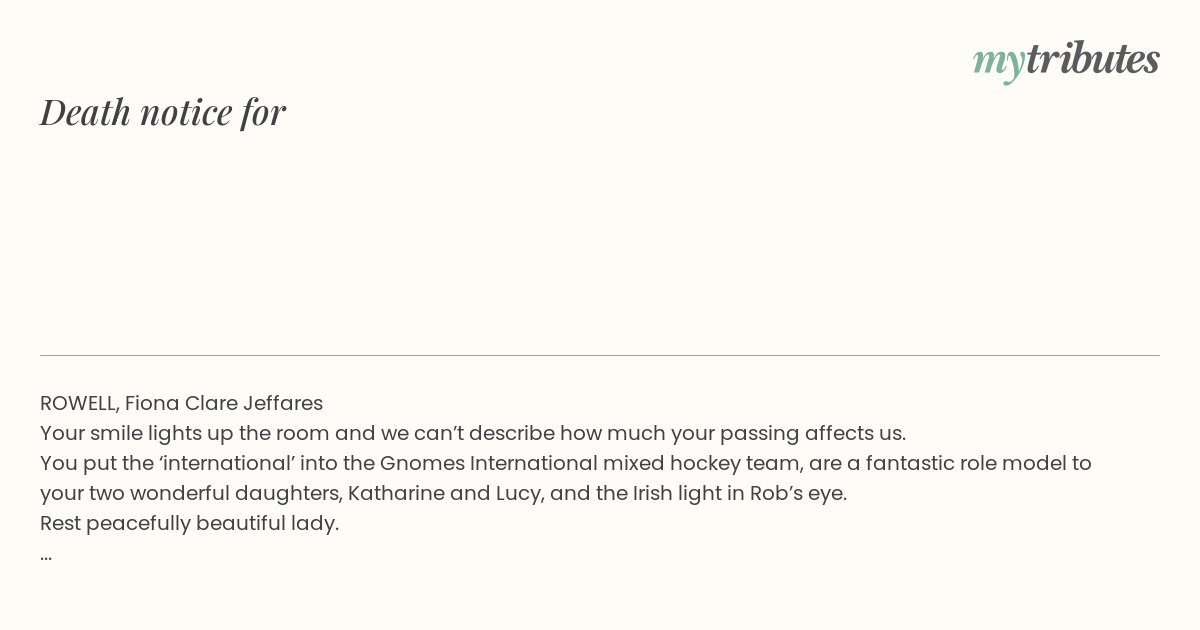Select the 'Death notice for' heading

tap(163, 112)
